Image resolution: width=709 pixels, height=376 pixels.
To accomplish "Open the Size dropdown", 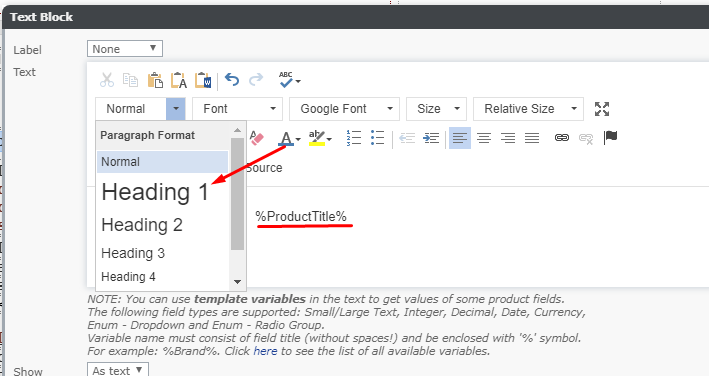I will click(x=436, y=109).
